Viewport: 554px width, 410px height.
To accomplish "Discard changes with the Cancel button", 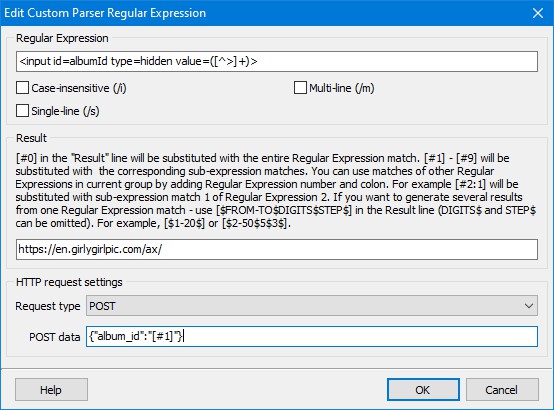I will point(502,390).
